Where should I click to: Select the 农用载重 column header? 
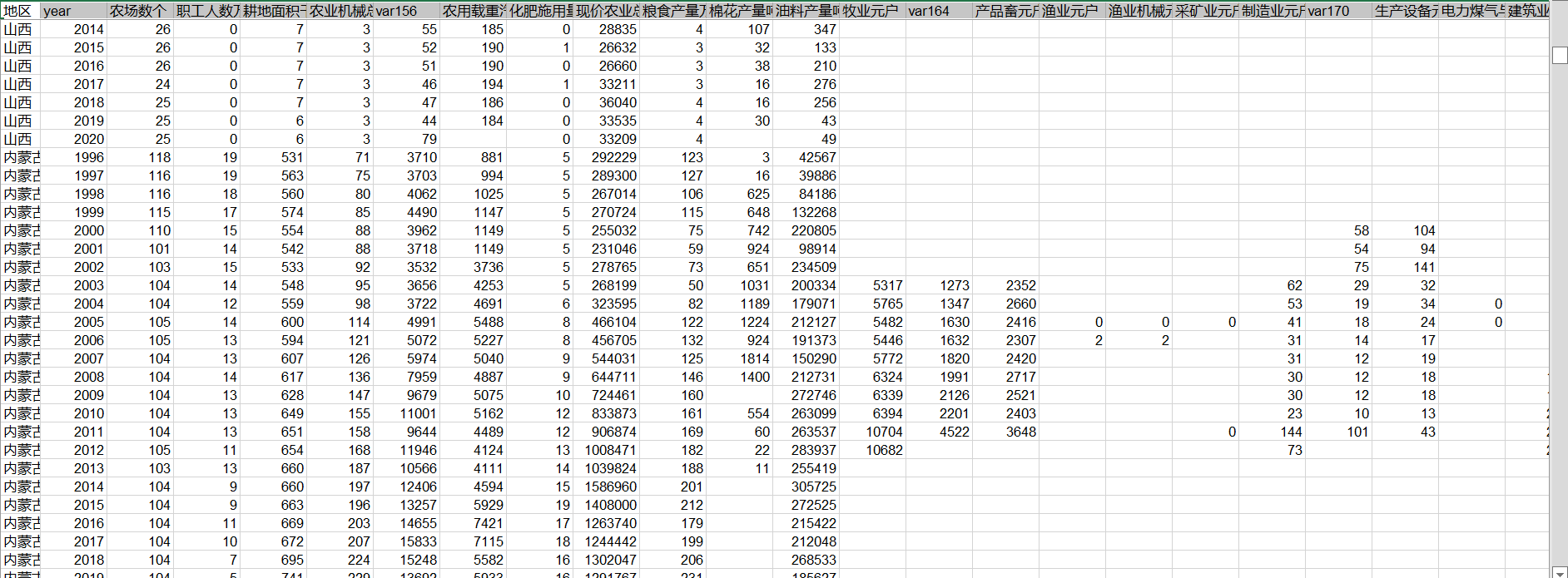(473, 11)
